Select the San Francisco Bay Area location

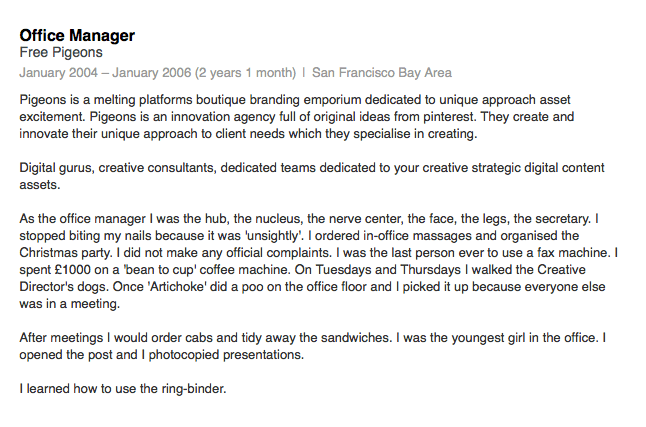382,72
